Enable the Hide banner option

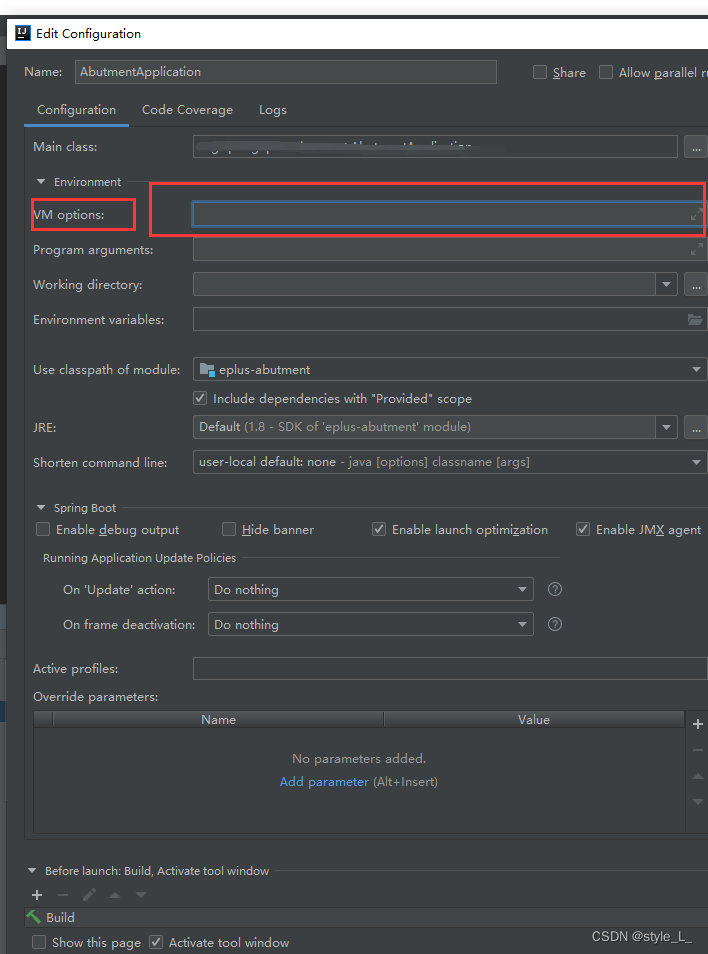click(229, 529)
